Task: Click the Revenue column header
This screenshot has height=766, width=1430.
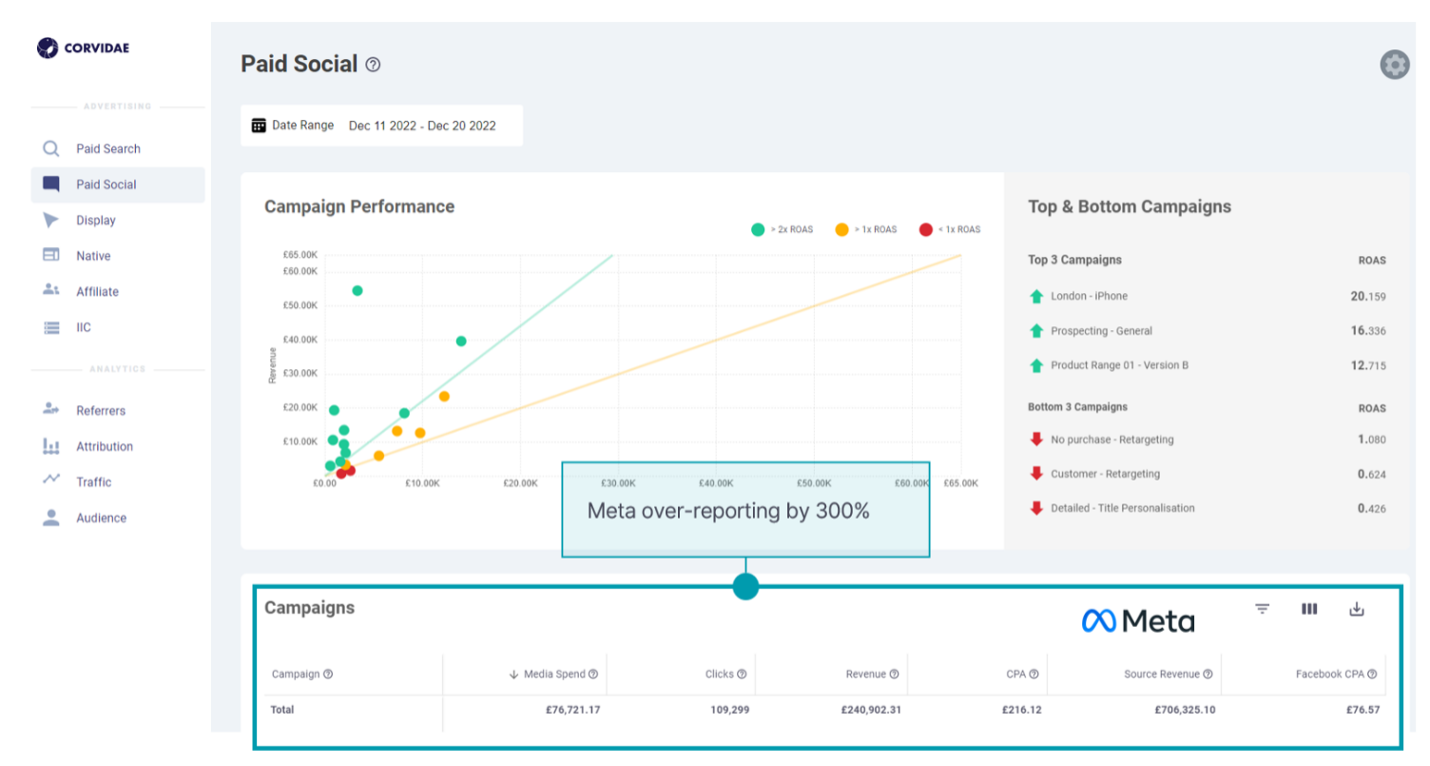Action: pos(866,674)
